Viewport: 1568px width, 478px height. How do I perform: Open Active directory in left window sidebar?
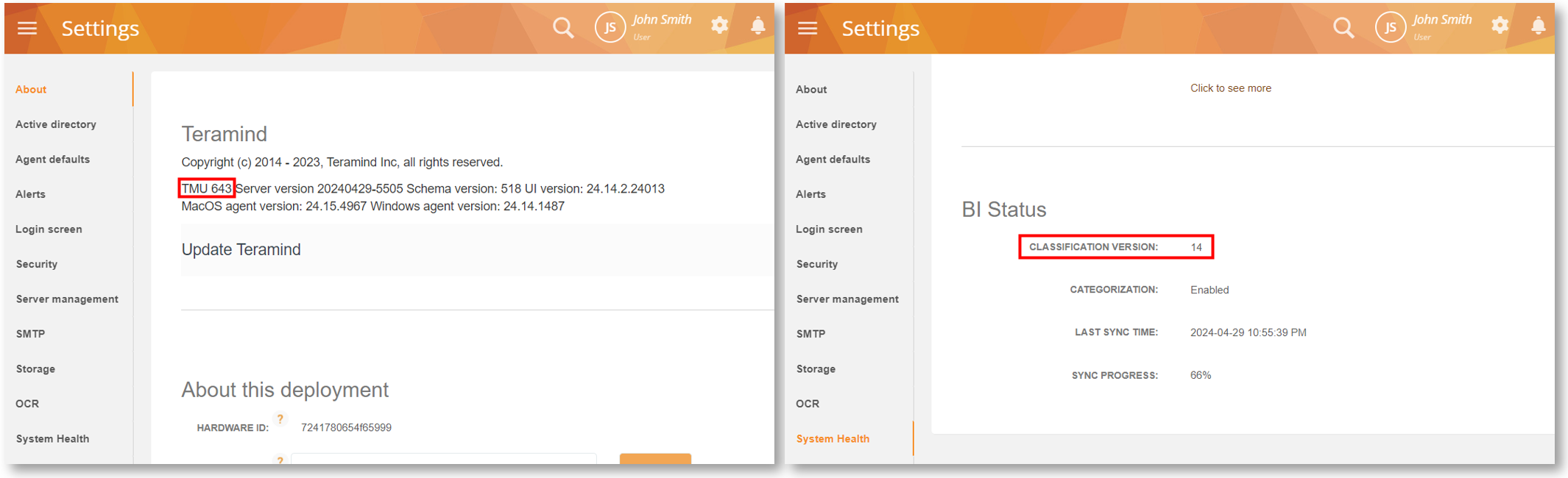pos(56,124)
